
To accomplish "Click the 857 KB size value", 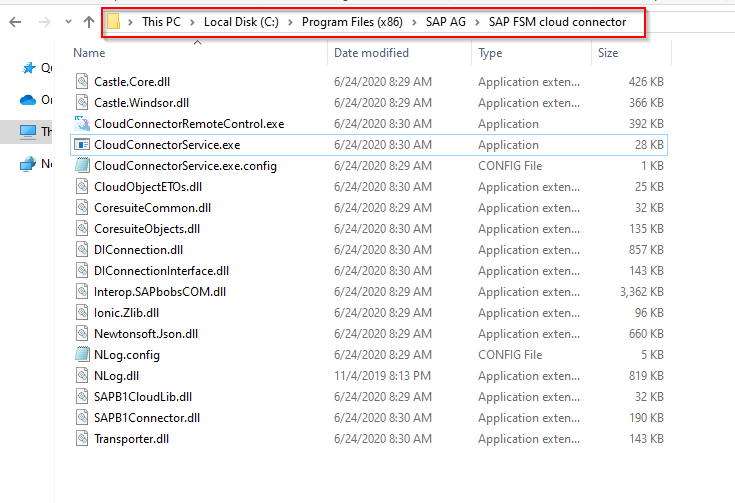I will 646,250.
